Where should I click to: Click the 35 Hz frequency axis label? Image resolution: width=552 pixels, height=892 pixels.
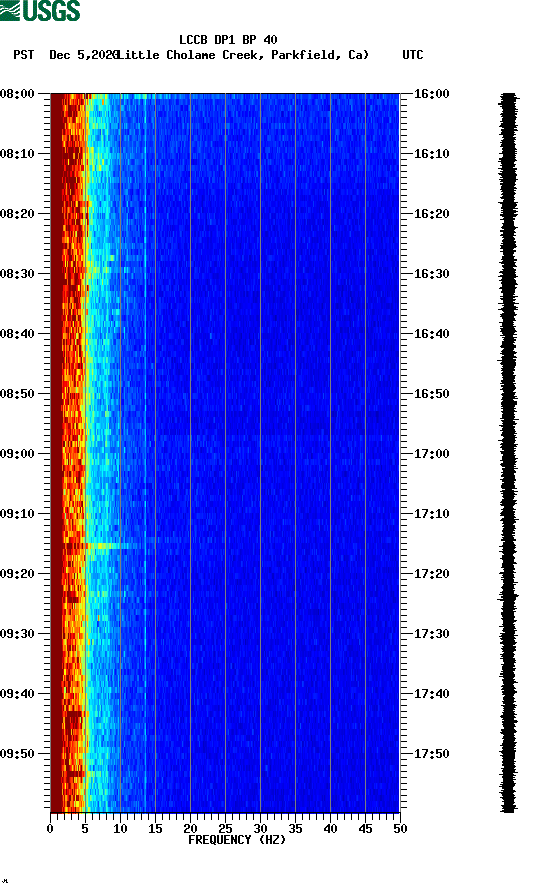click(295, 829)
